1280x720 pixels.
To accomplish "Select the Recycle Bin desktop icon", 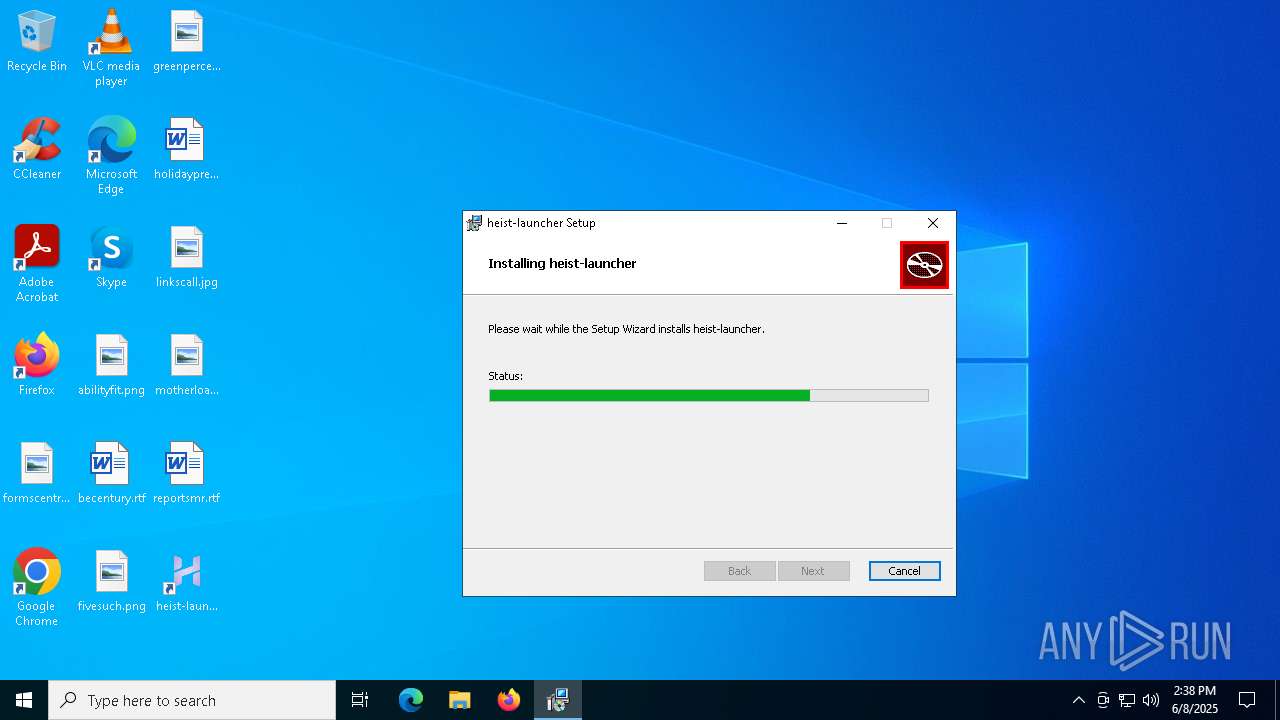I will point(37,42).
